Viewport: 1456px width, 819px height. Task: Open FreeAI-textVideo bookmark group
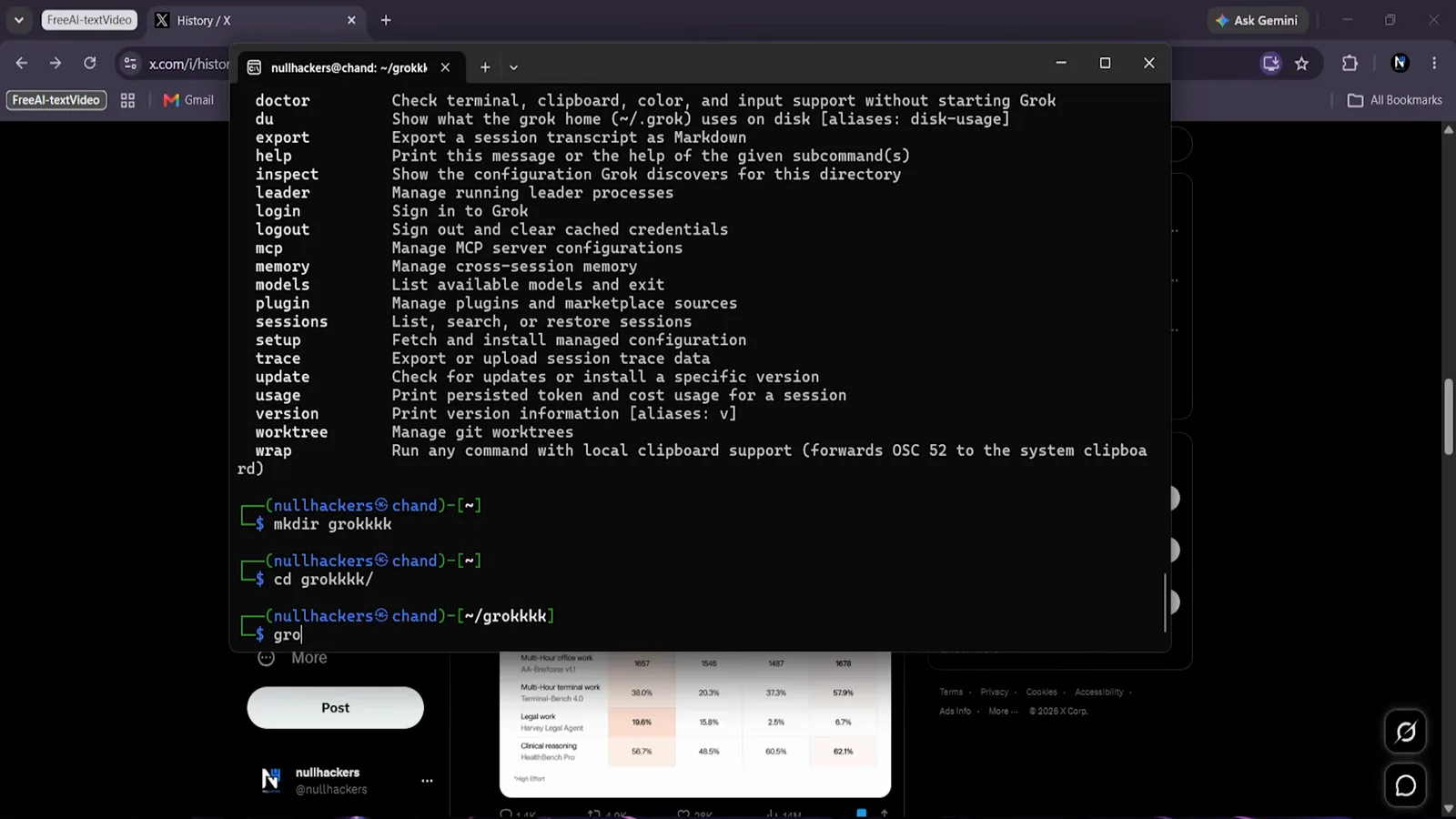pyautogui.click(x=56, y=100)
